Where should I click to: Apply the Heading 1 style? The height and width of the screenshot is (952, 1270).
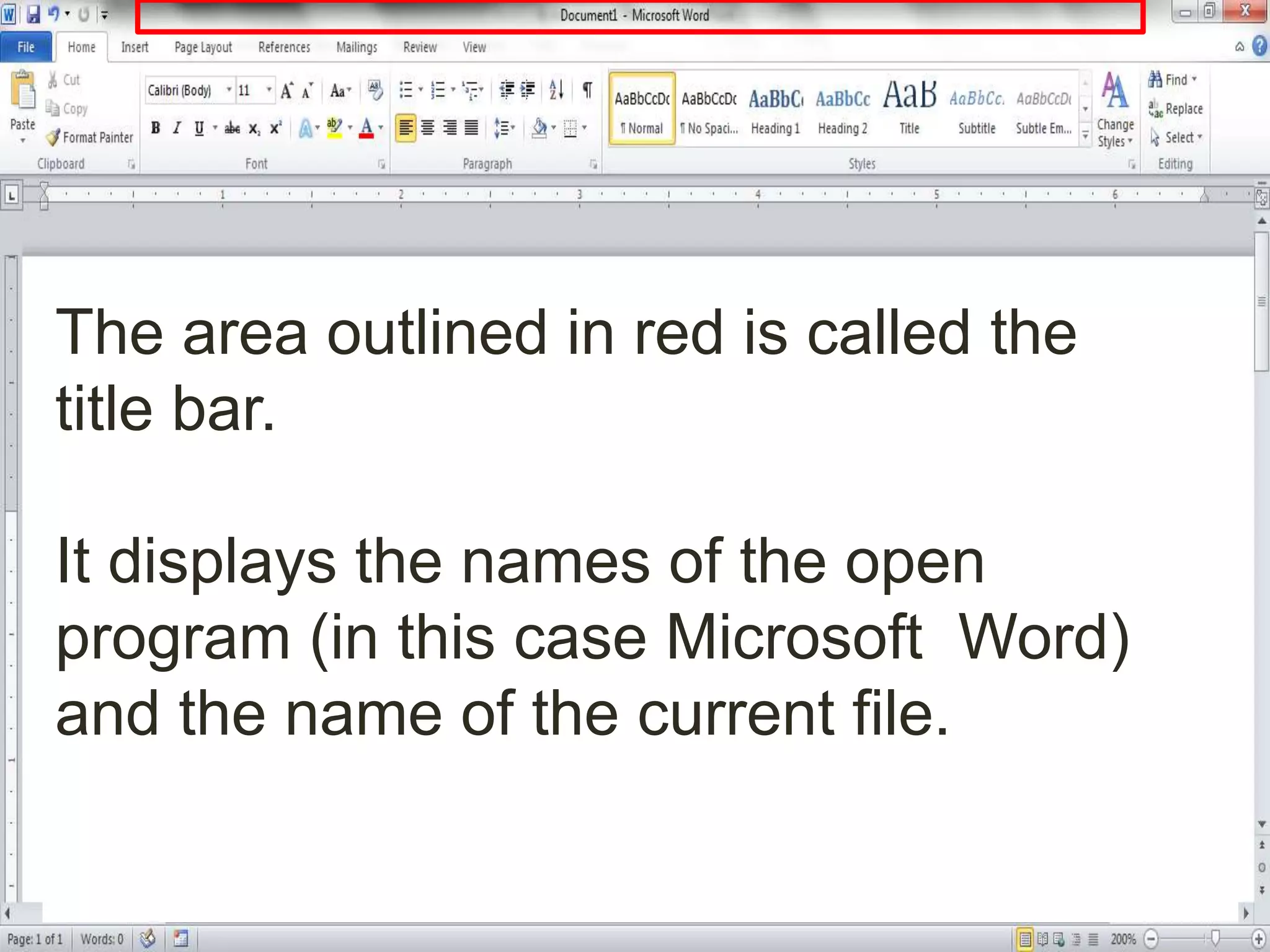tap(775, 110)
